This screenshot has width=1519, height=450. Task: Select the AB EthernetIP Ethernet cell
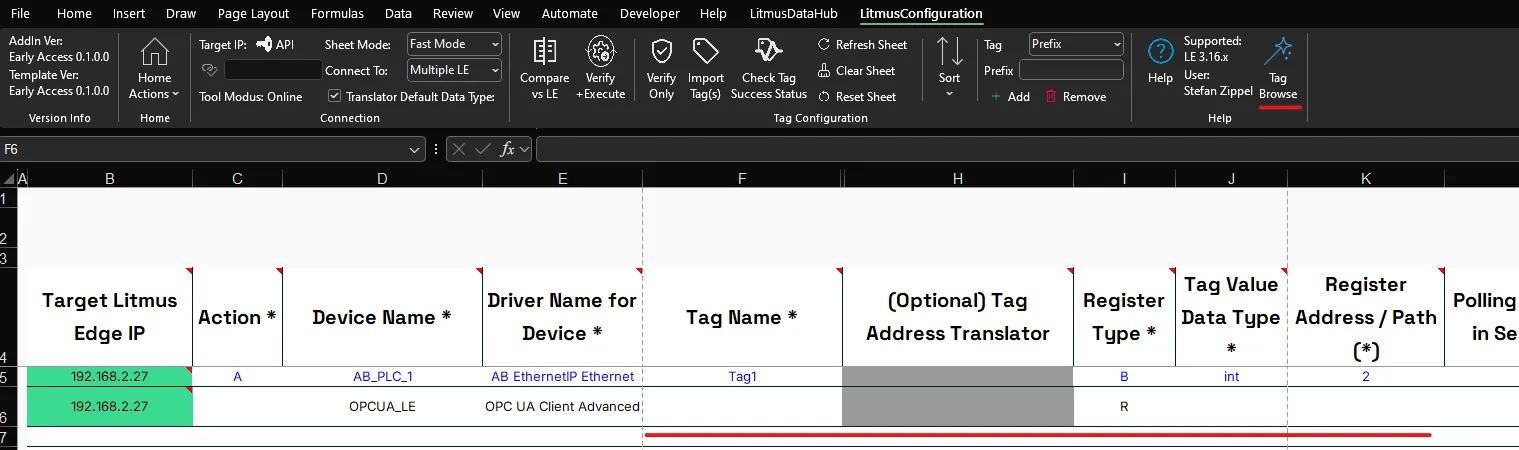[x=562, y=377]
